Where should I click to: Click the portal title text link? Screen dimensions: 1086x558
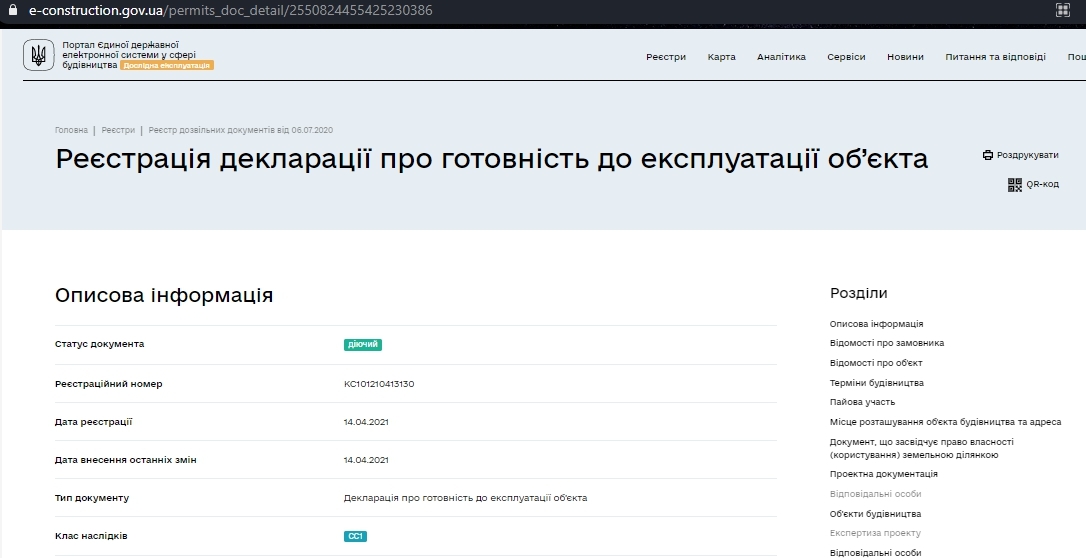pos(129,55)
